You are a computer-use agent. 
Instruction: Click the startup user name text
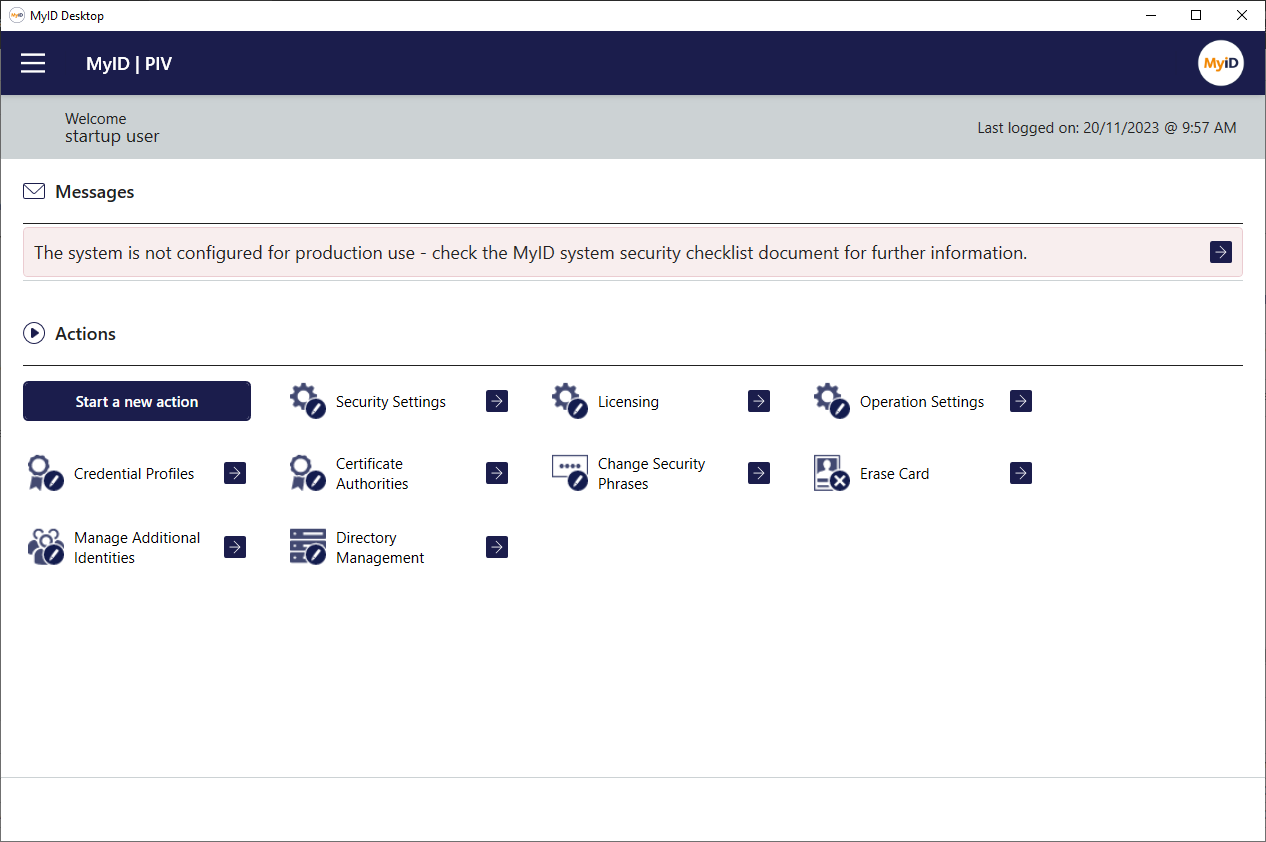pyautogui.click(x=112, y=137)
